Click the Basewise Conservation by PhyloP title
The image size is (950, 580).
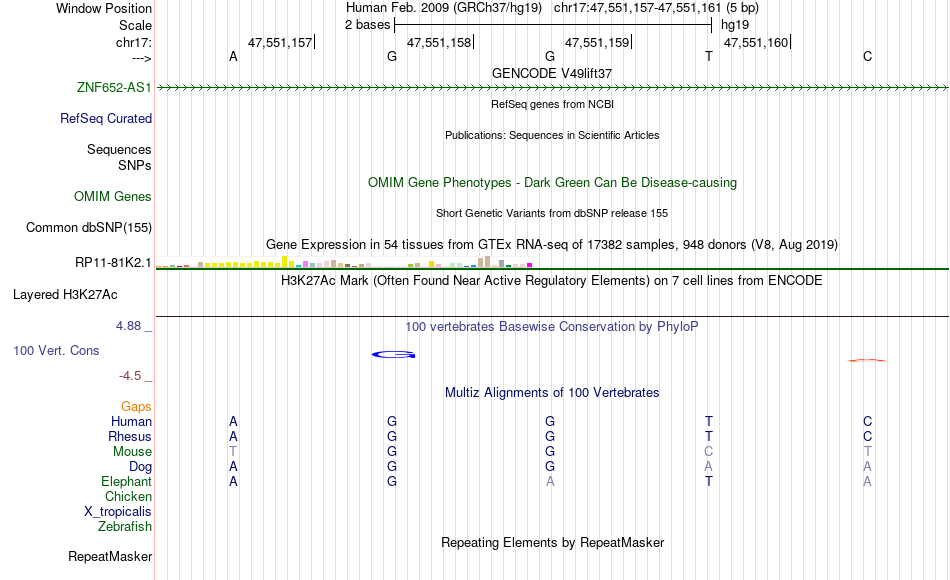click(552, 327)
